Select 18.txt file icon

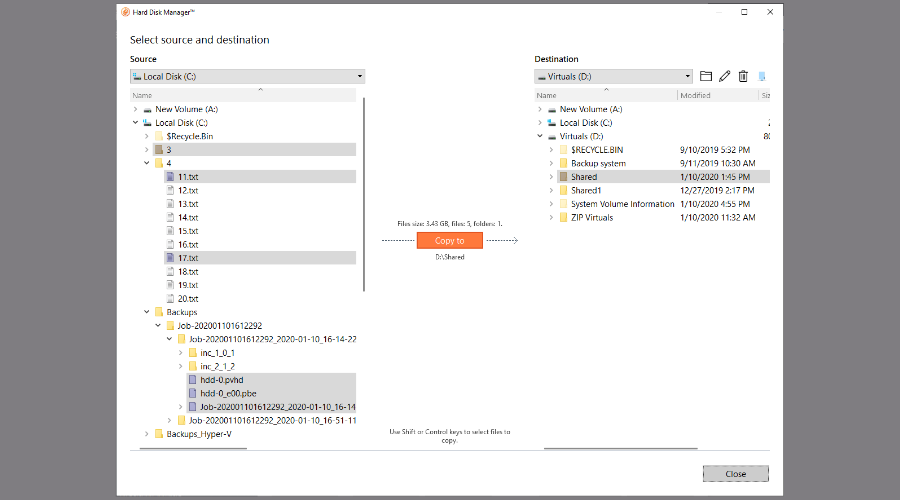point(170,272)
